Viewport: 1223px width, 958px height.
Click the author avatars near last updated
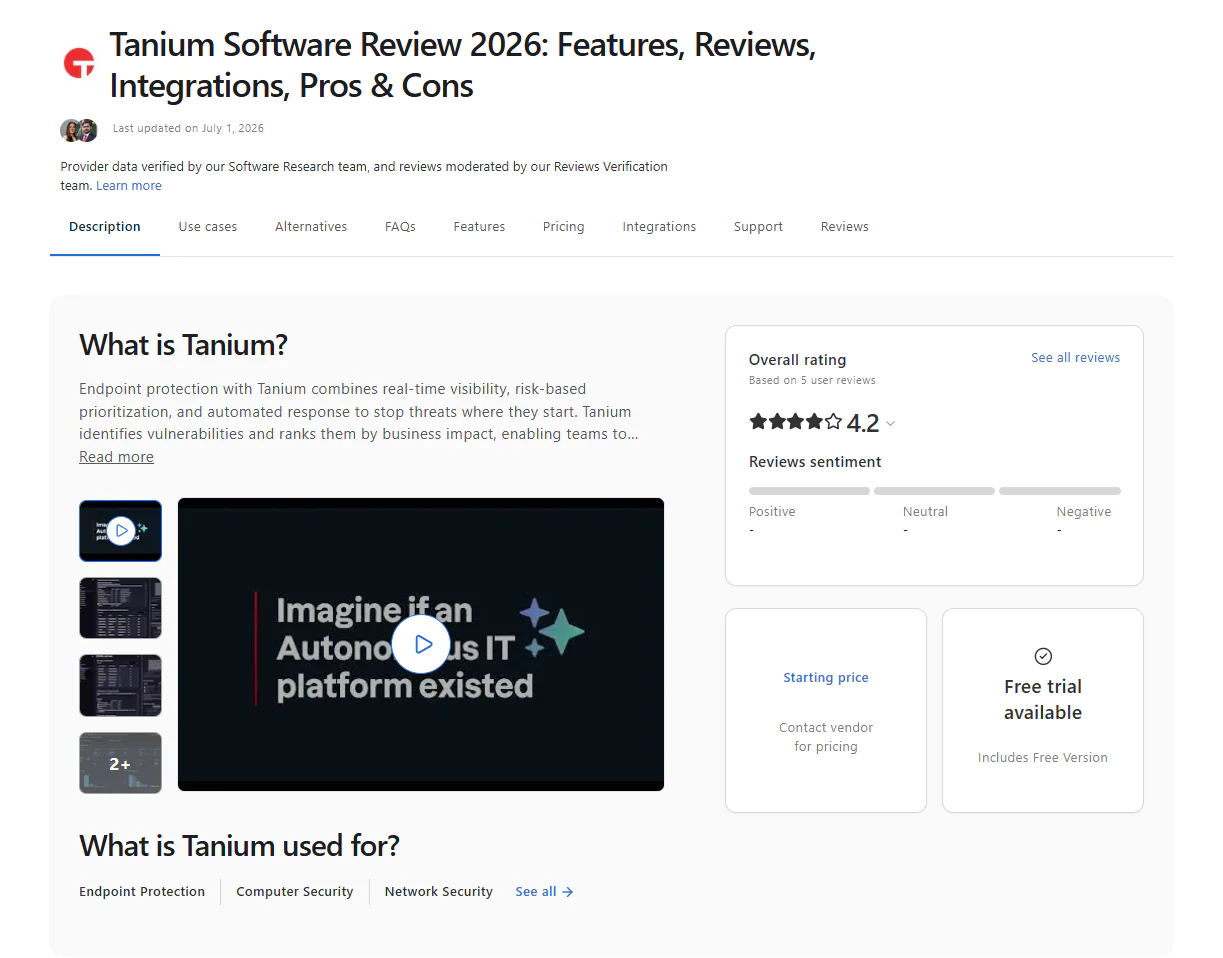(x=79, y=130)
